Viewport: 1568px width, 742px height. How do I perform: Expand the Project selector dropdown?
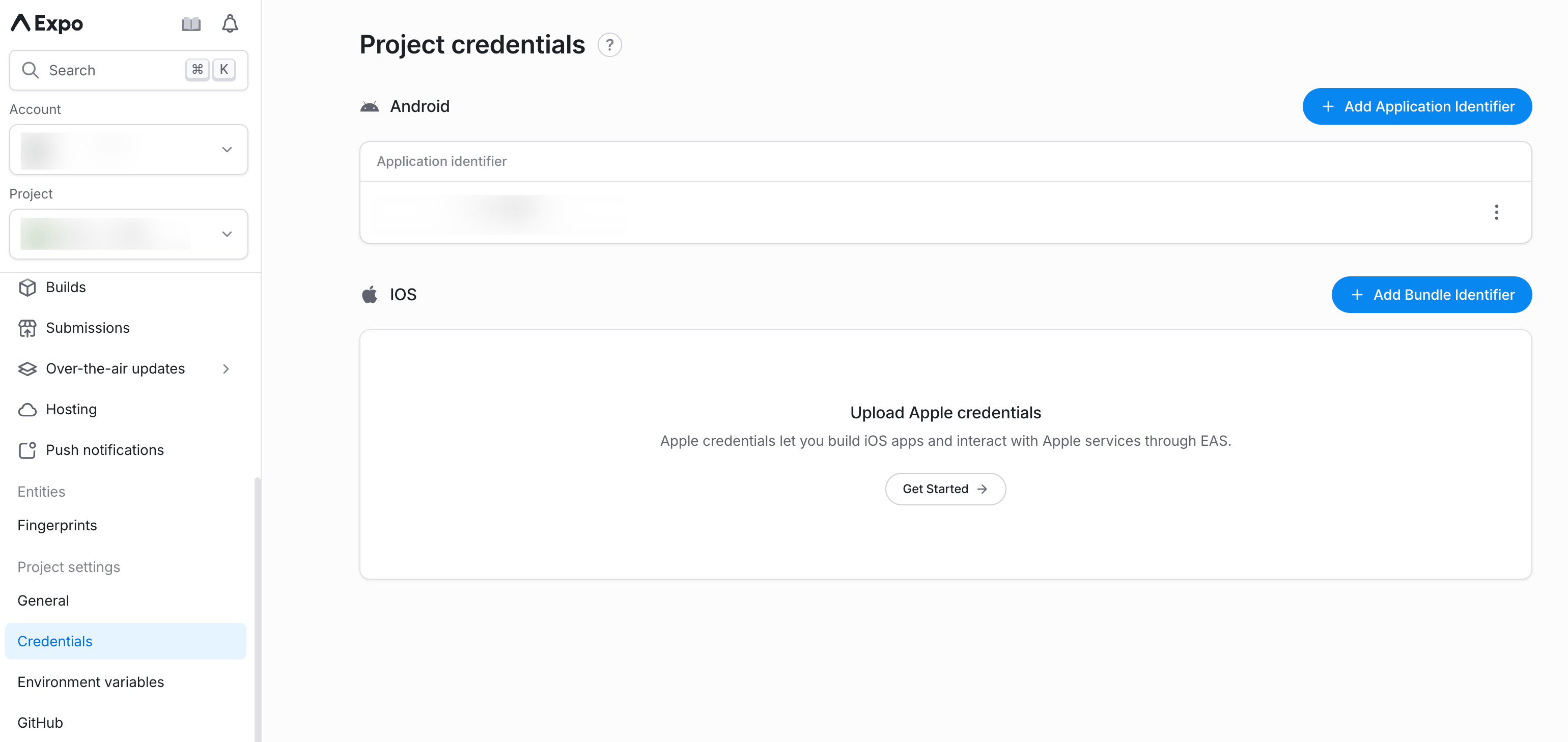pos(227,234)
